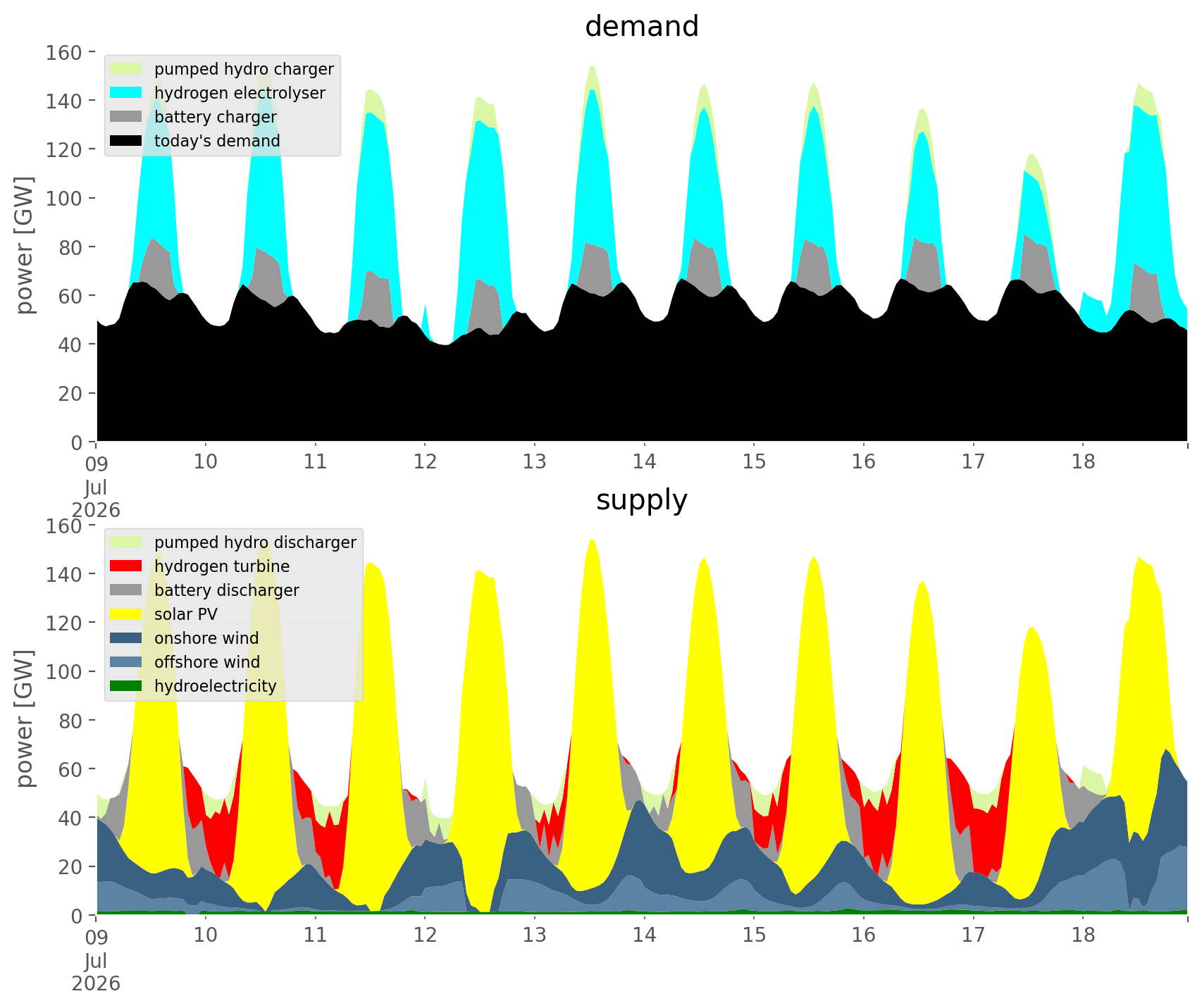This screenshot has height=1008, width=1202.
Task: Click the 20 y-axis tick on demand chart
Action: pos(70,393)
